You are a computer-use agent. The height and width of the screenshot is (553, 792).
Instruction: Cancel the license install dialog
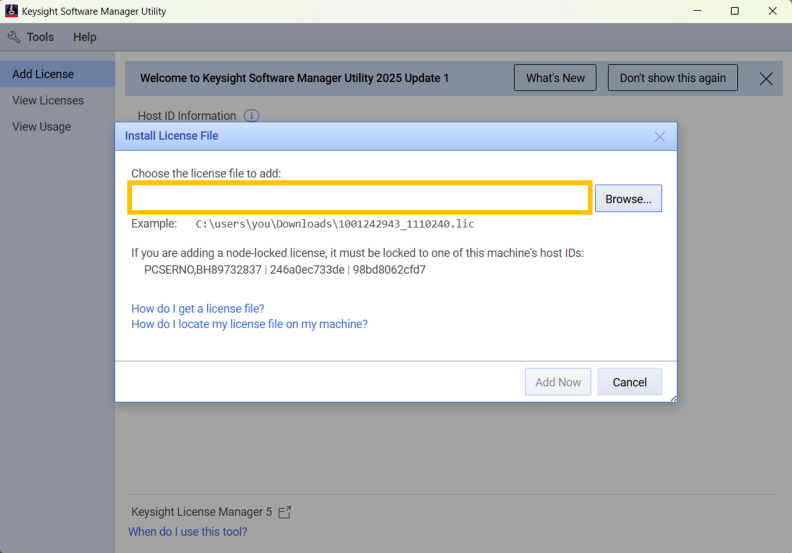pyautogui.click(x=629, y=382)
